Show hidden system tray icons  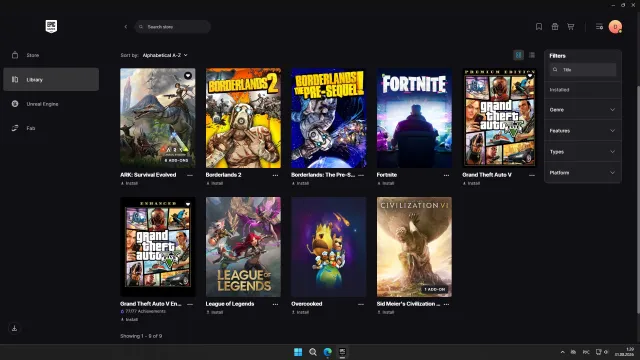click(562, 352)
